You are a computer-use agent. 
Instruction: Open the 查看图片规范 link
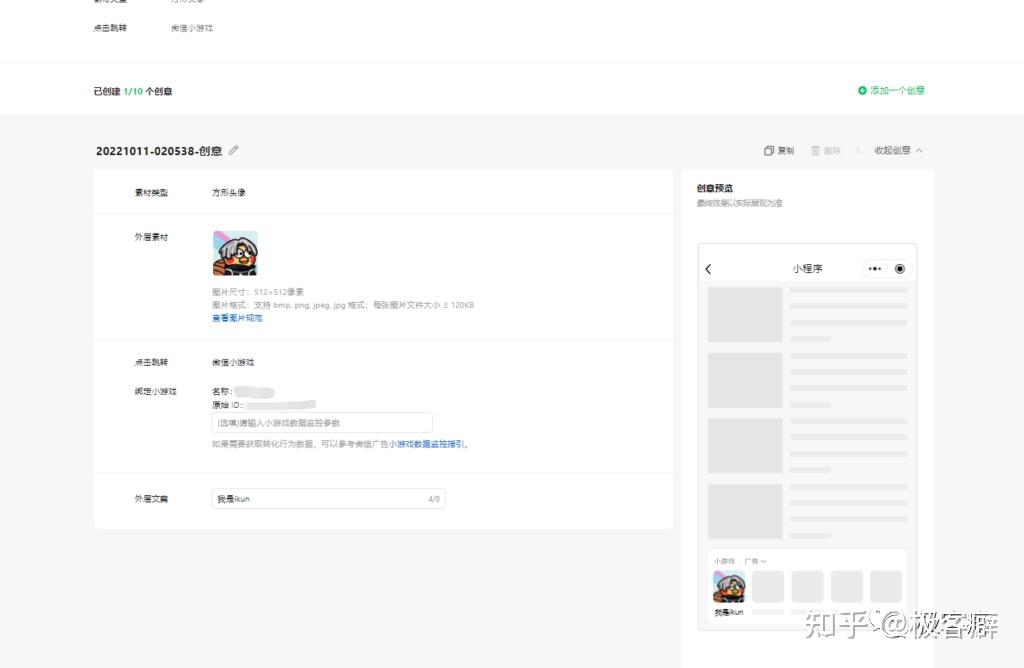point(237,318)
